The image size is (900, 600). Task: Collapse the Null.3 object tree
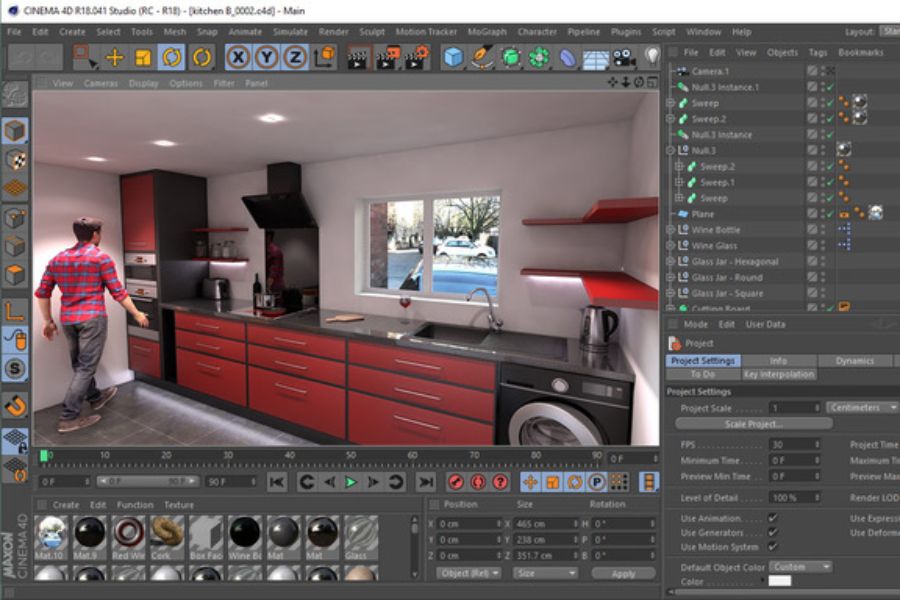point(670,150)
